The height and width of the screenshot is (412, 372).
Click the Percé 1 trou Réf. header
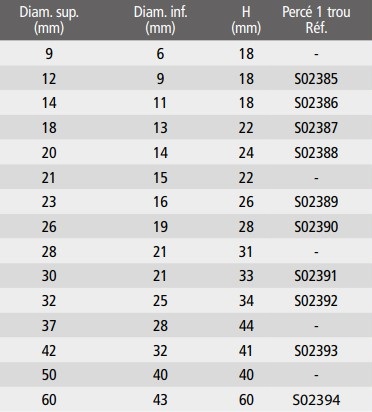(316, 20)
